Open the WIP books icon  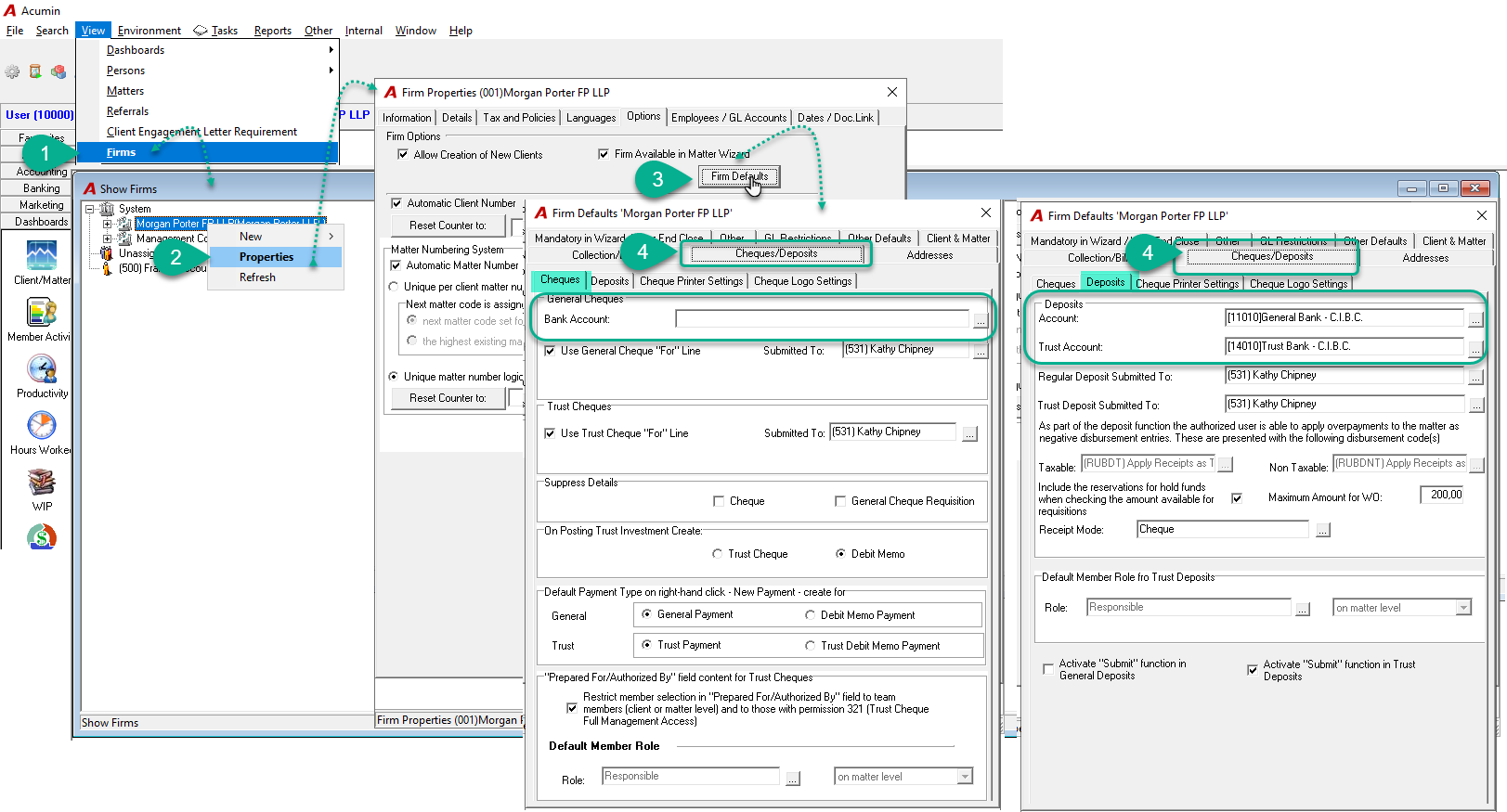tap(42, 483)
